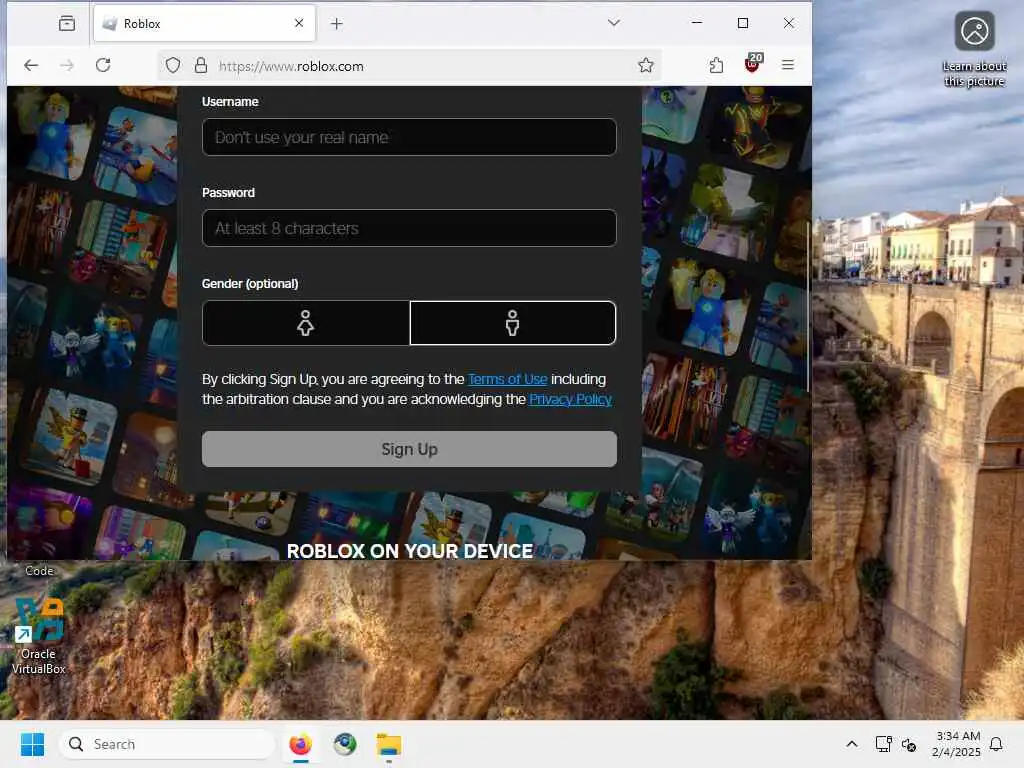
Task: Close the Roblox tab
Action: (299, 23)
